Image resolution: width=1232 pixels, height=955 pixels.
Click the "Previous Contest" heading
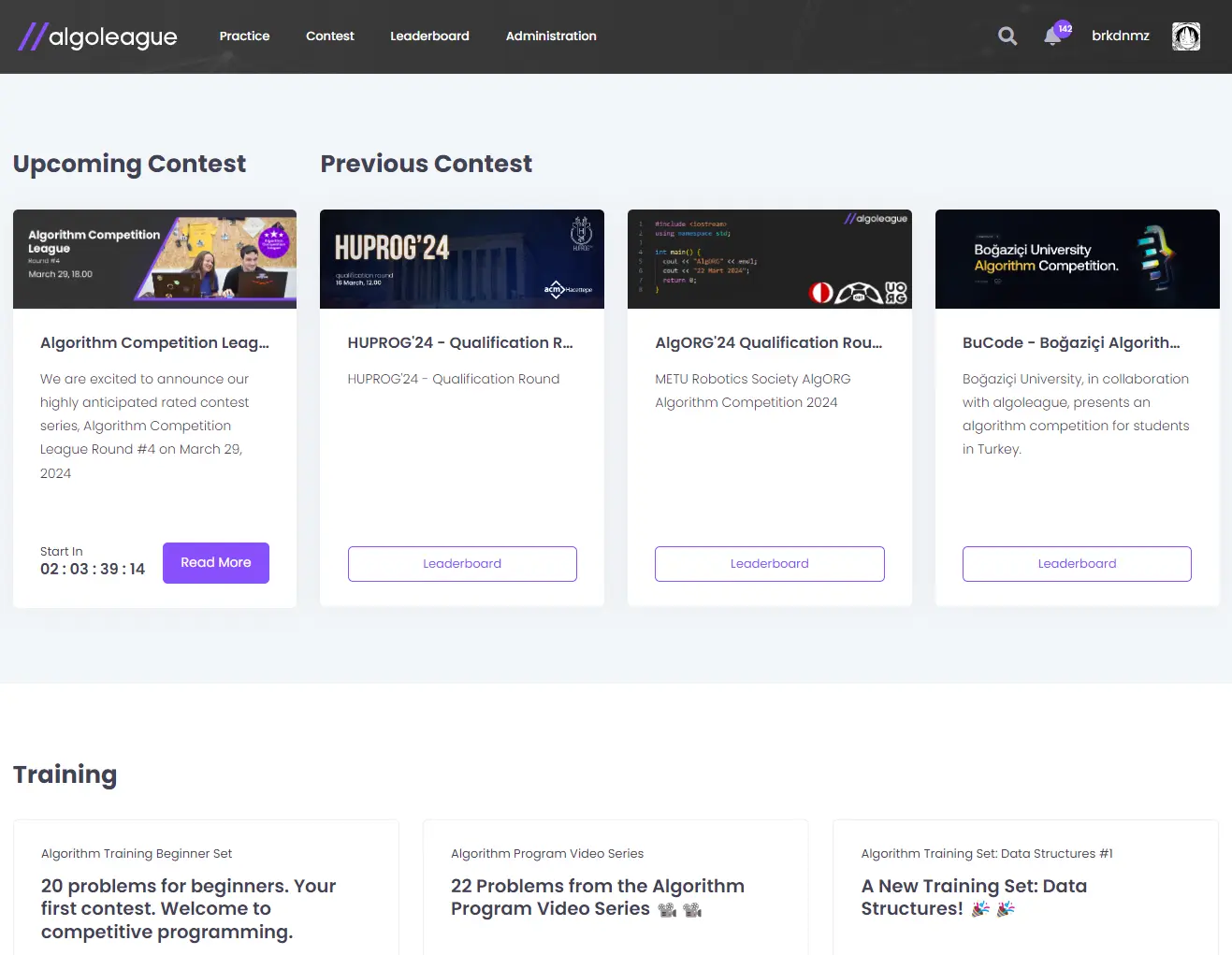tap(427, 164)
